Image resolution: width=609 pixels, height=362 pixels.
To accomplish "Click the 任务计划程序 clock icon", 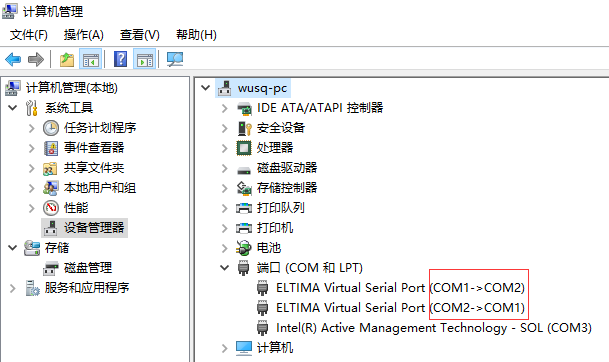I will (51, 128).
